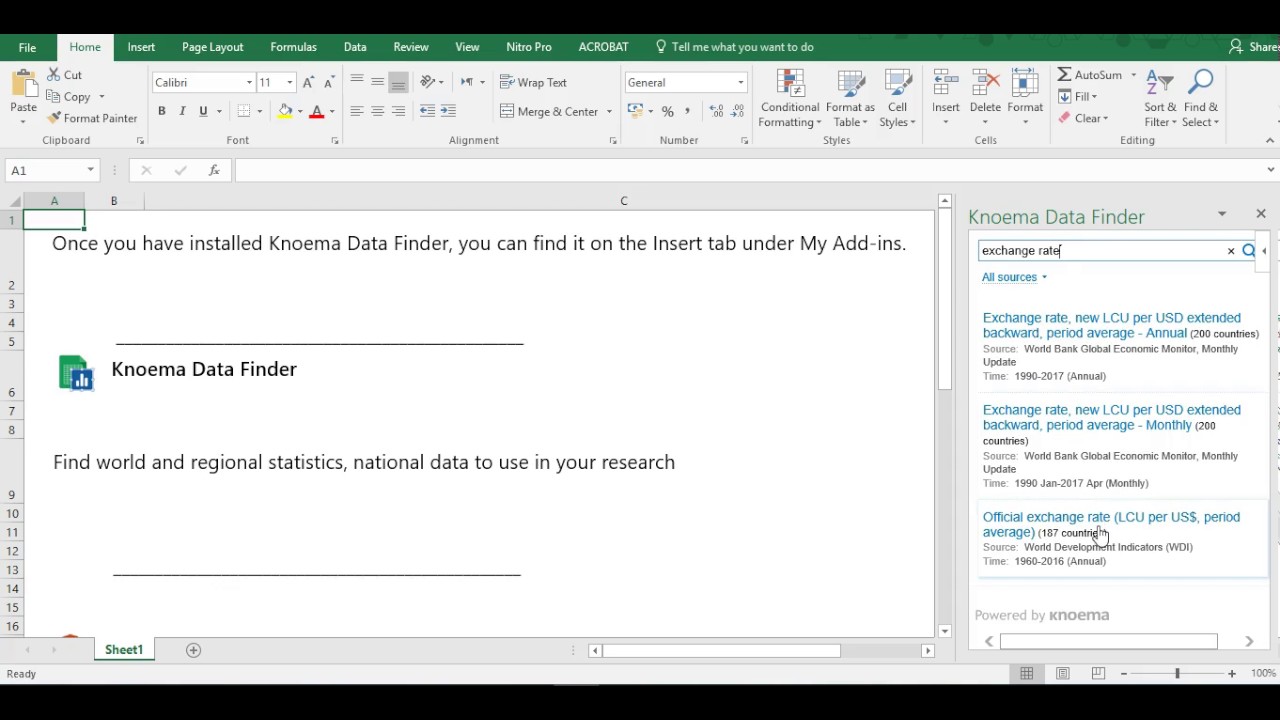Switch to Page Layout tab
This screenshot has height=720, width=1280.
[x=212, y=47]
